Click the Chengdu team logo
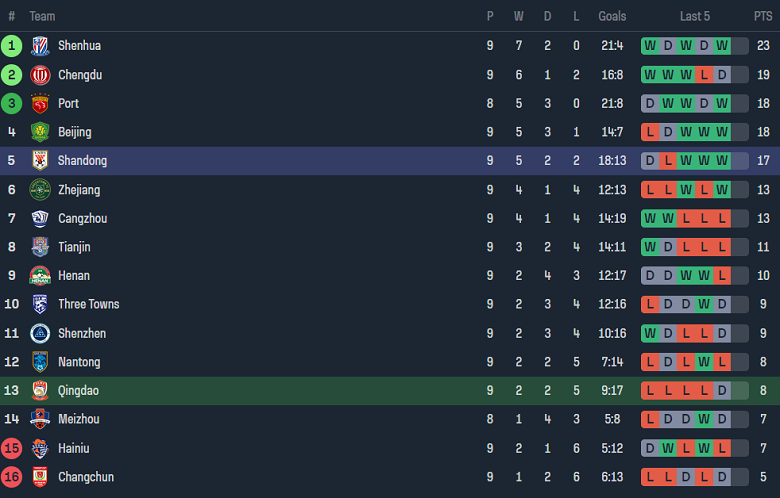The height and width of the screenshot is (498, 780). 40,75
